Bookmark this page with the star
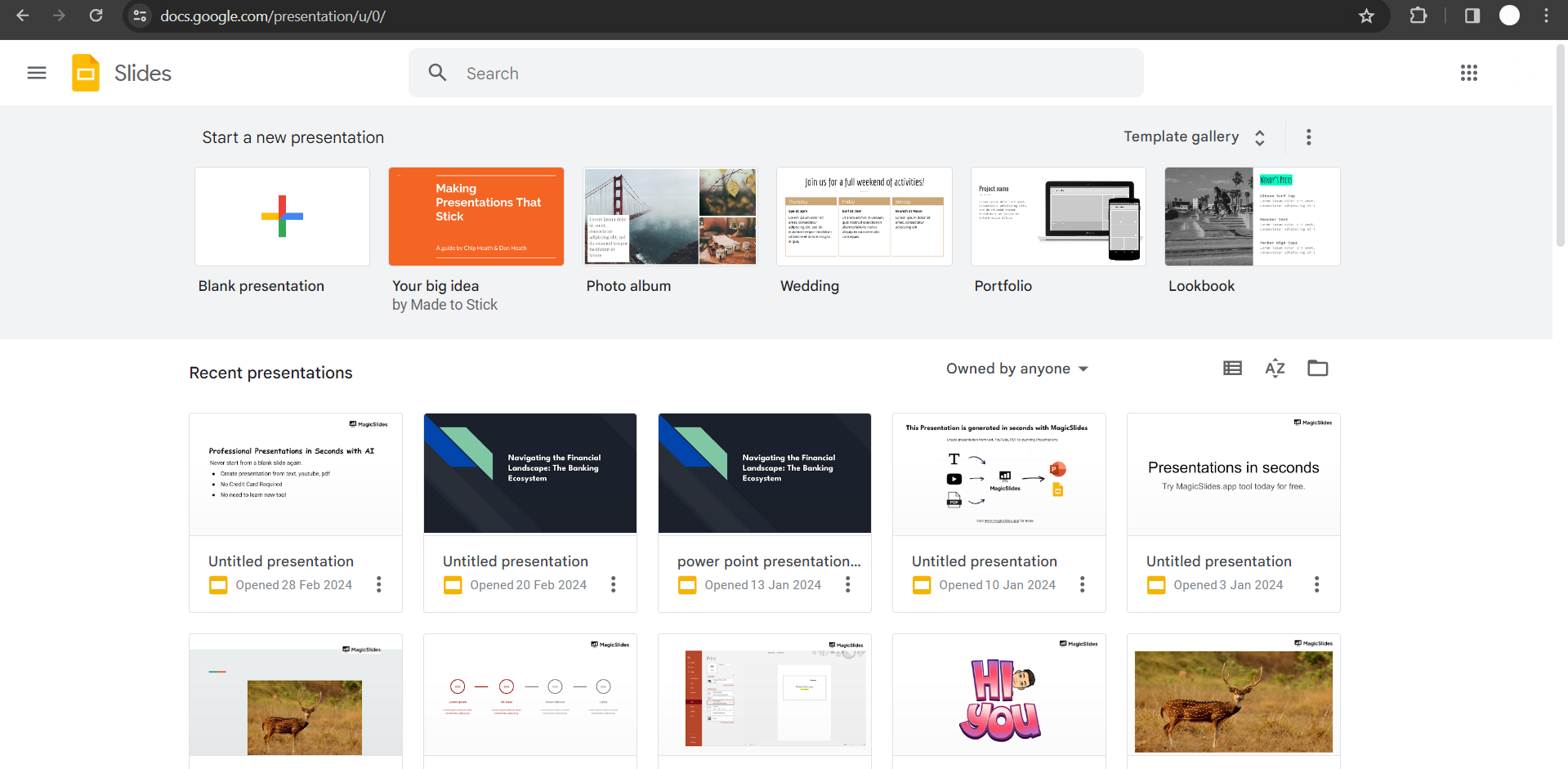 click(x=1366, y=16)
